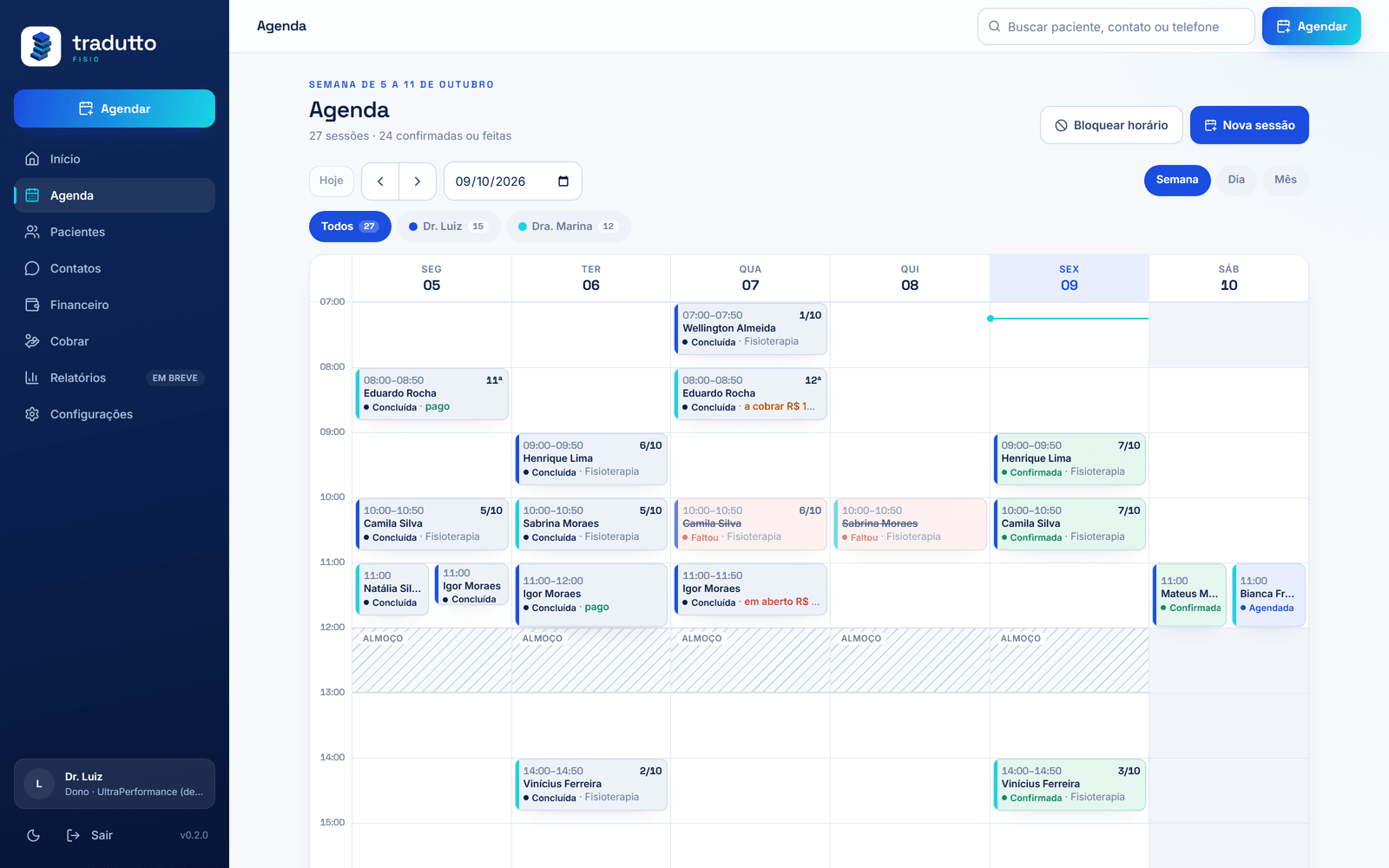This screenshot has height=868, width=1389.
Task: Select the Todos filter chip
Action: click(x=350, y=227)
